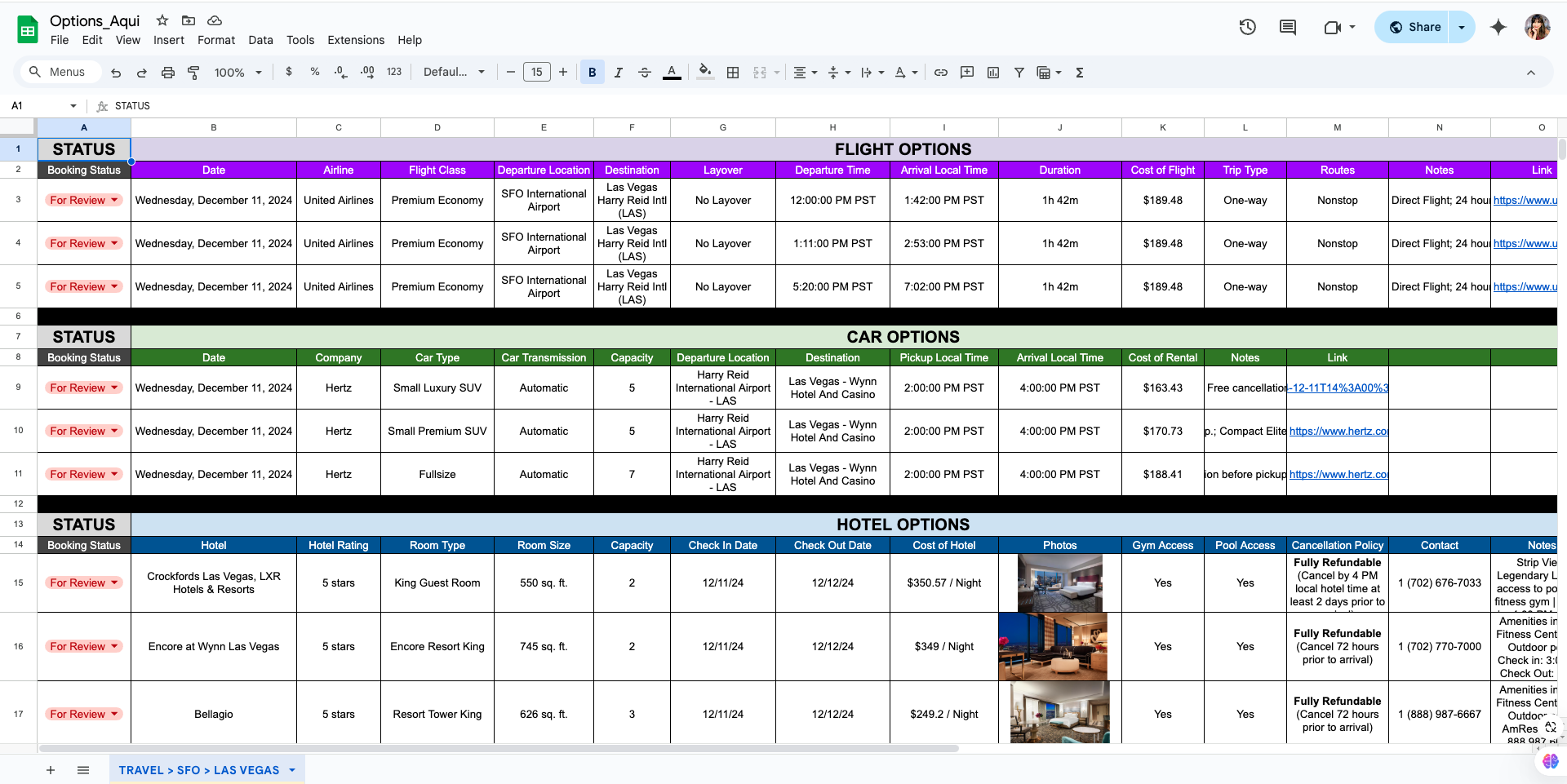
Task: Open the Functions sigma menu
Action: click(1080, 73)
